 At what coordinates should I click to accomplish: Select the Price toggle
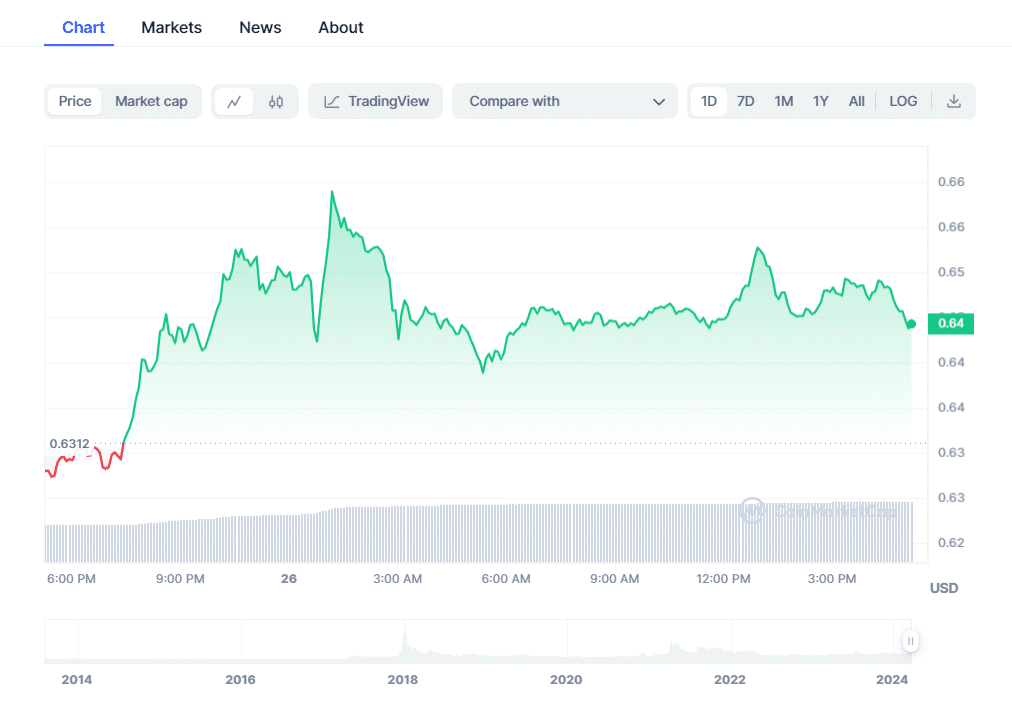(x=75, y=101)
